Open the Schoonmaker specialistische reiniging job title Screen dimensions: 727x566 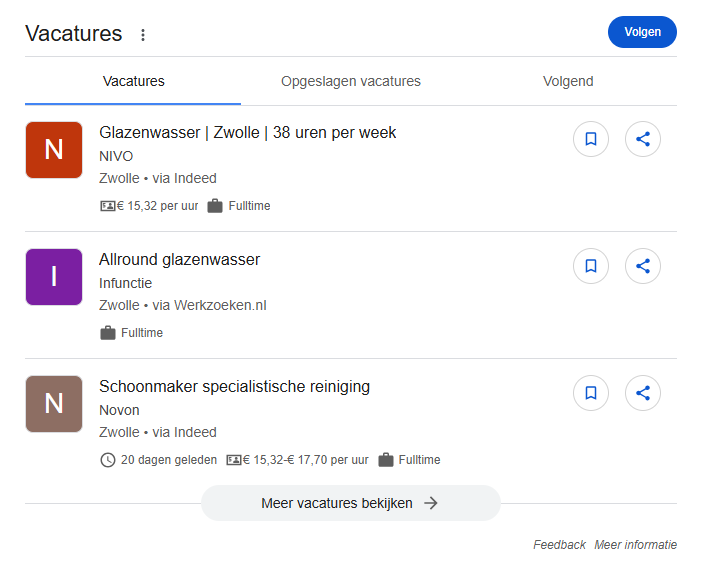point(235,387)
